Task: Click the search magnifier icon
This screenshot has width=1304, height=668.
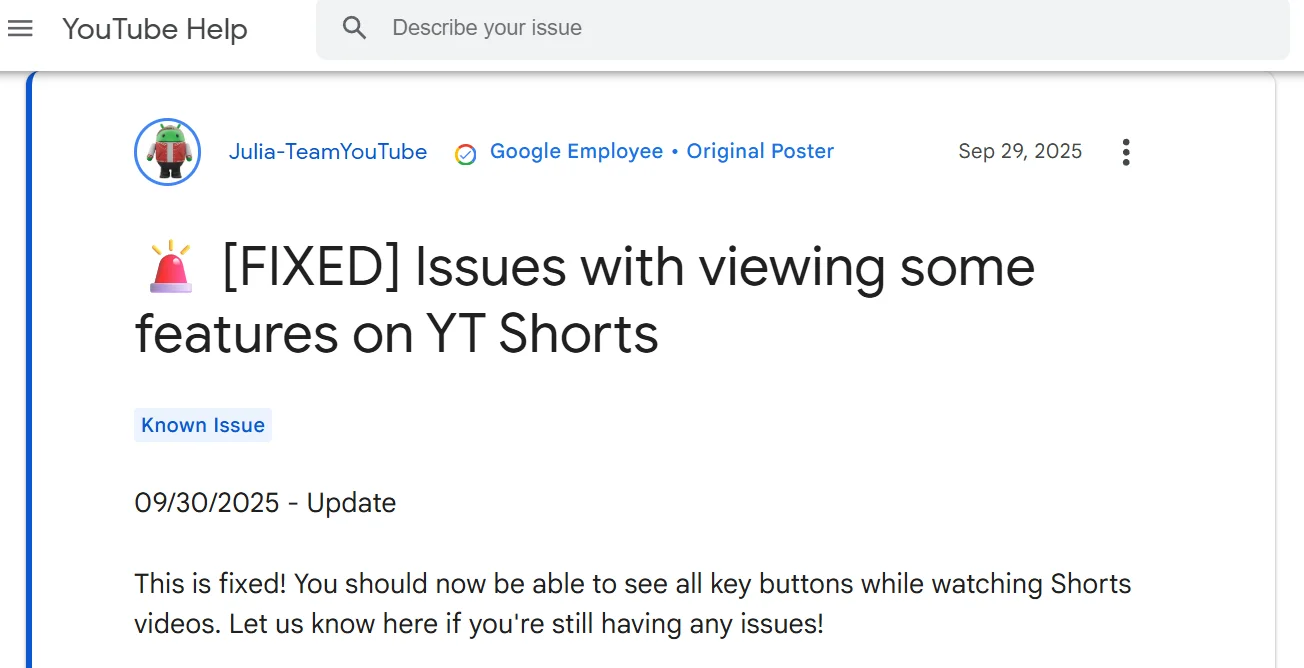Action: click(x=354, y=28)
